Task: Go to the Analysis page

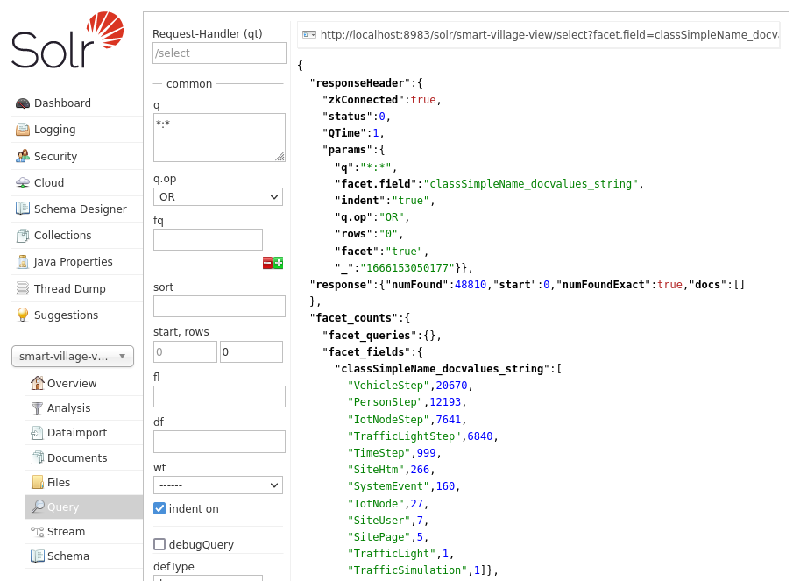Action: coord(68,408)
